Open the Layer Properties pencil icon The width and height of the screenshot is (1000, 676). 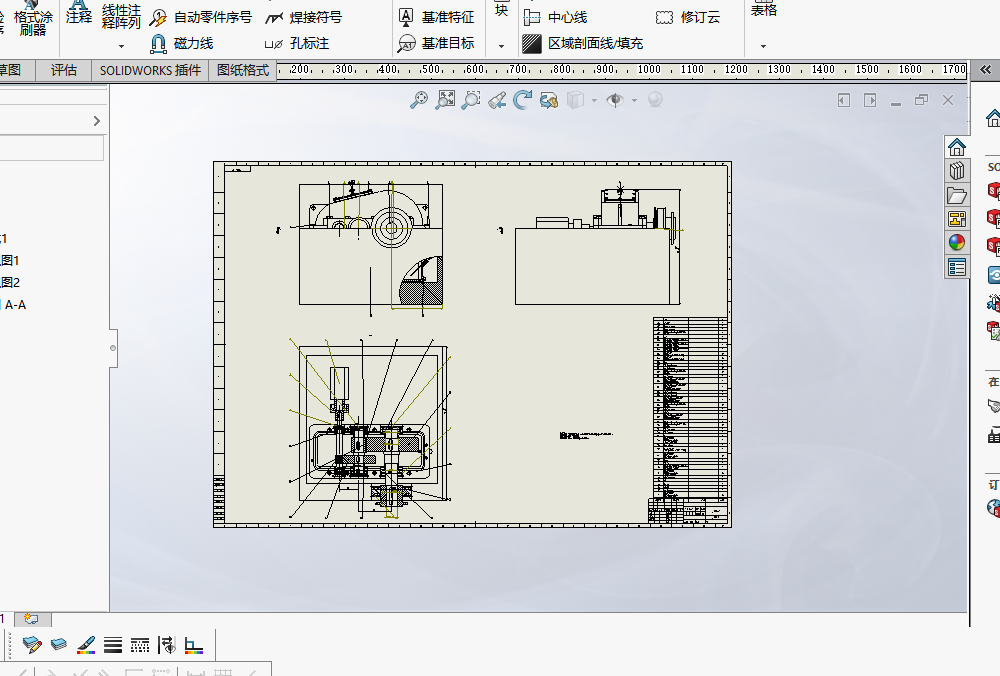(32, 645)
